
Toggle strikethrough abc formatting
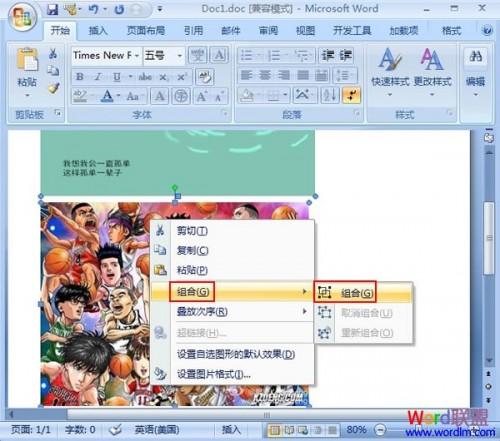145,77
